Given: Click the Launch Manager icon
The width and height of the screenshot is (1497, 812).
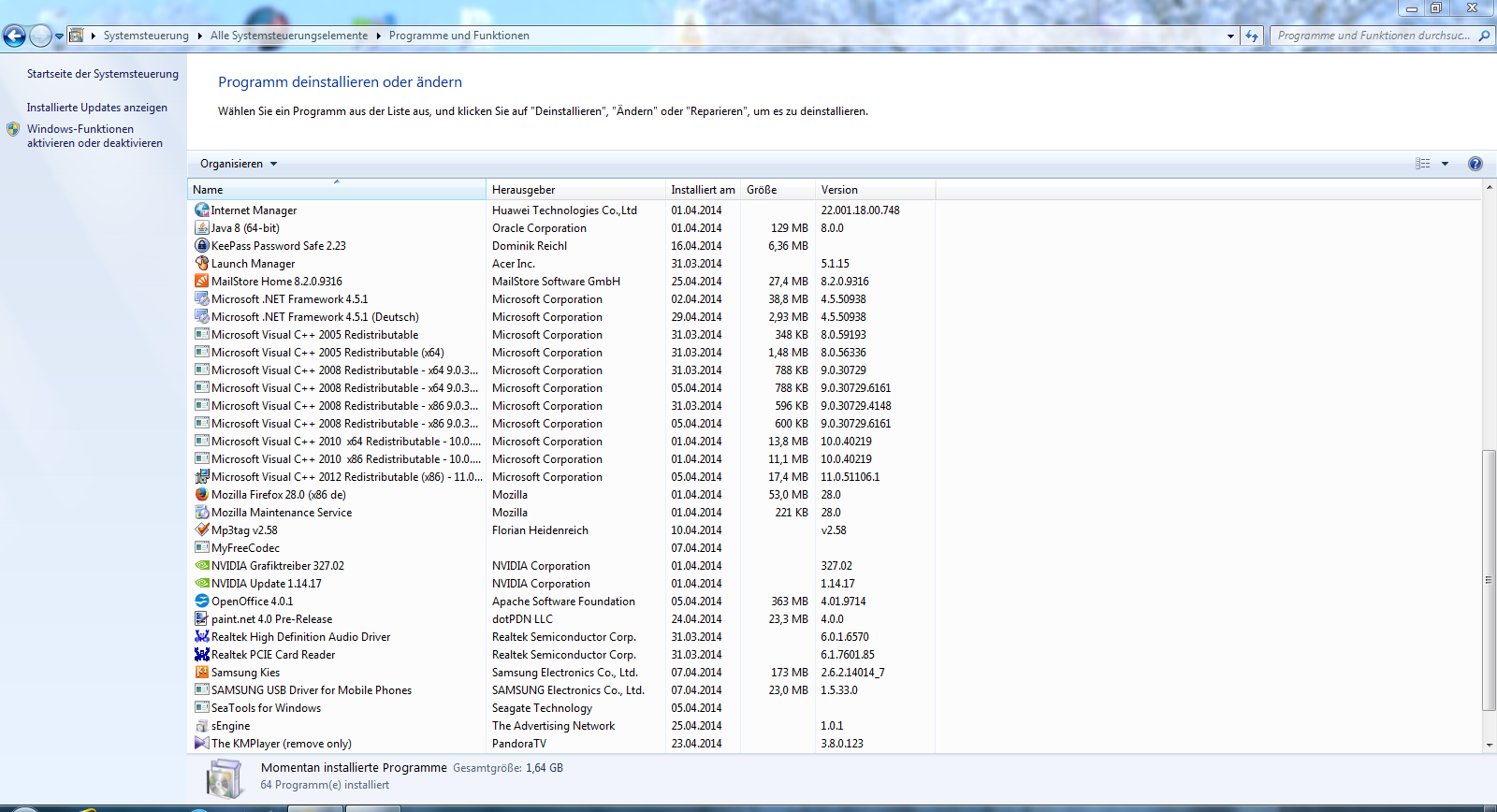Looking at the screenshot, I should click(x=201, y=264).
